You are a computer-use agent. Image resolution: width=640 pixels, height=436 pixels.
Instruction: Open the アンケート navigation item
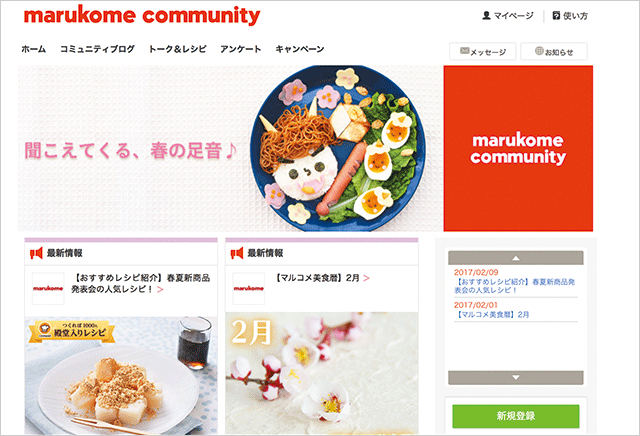coord(240,49)
